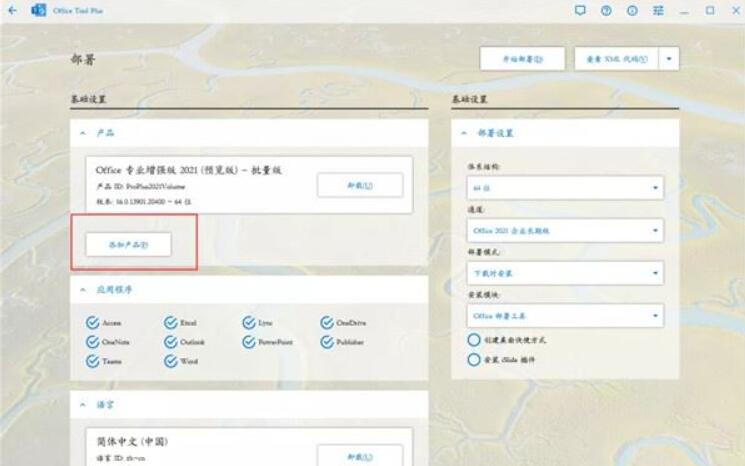Uncheck the Access application
745x466 pixels.
coord(92,323)
